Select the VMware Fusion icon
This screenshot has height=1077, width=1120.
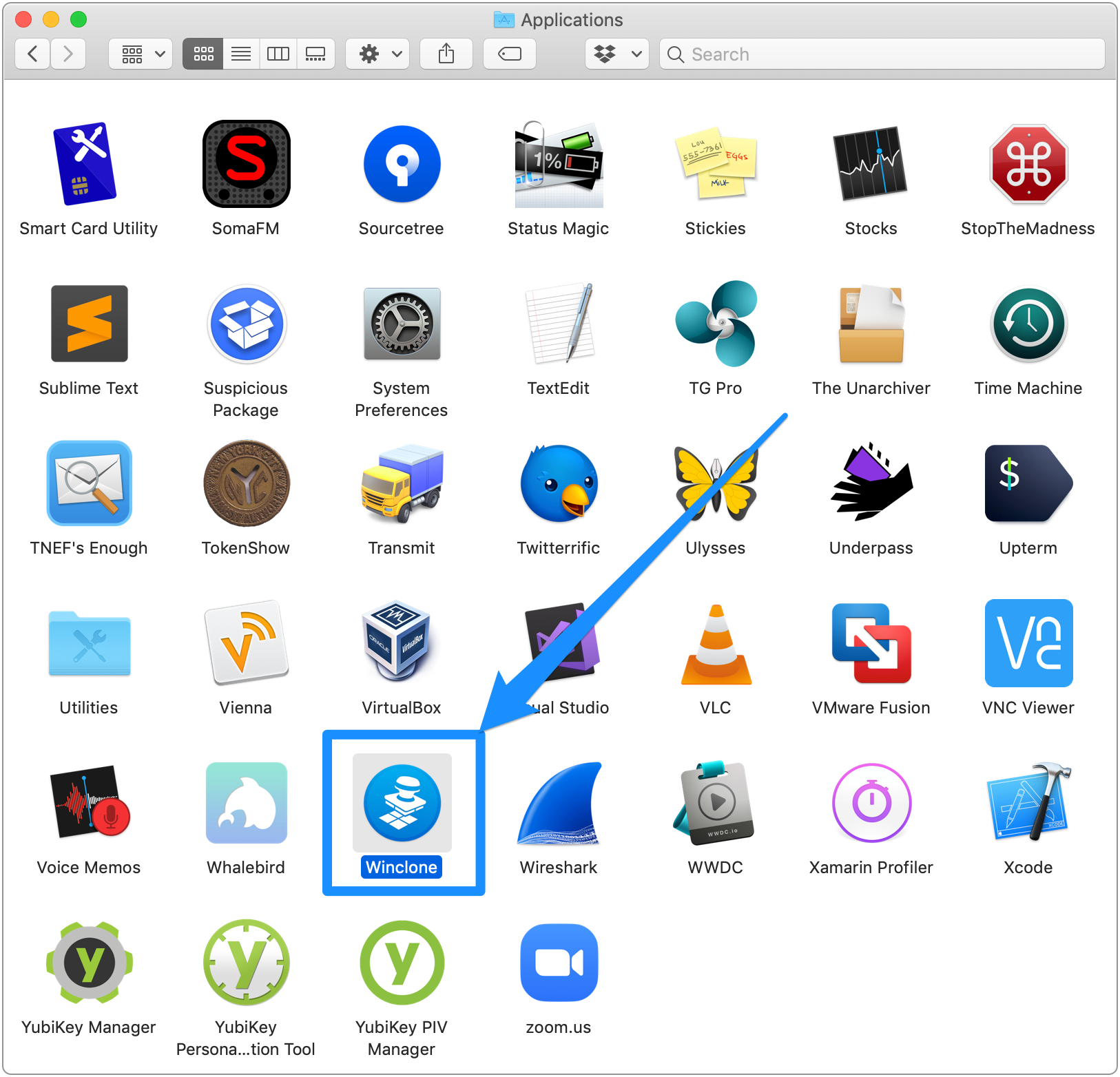pyautogui.click(x=871, y=643)
